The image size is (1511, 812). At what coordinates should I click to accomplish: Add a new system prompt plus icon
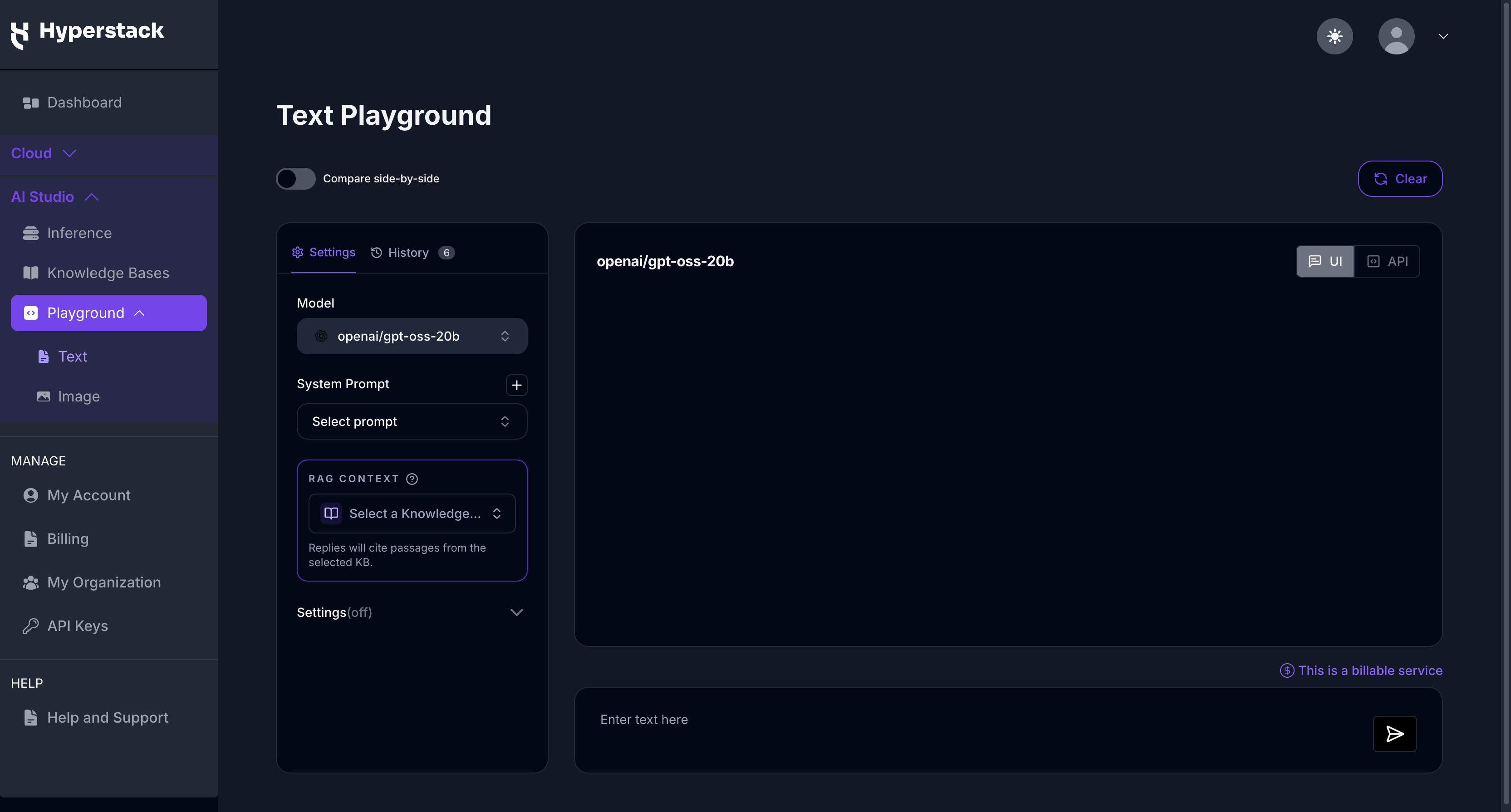[x=516, y=385]
